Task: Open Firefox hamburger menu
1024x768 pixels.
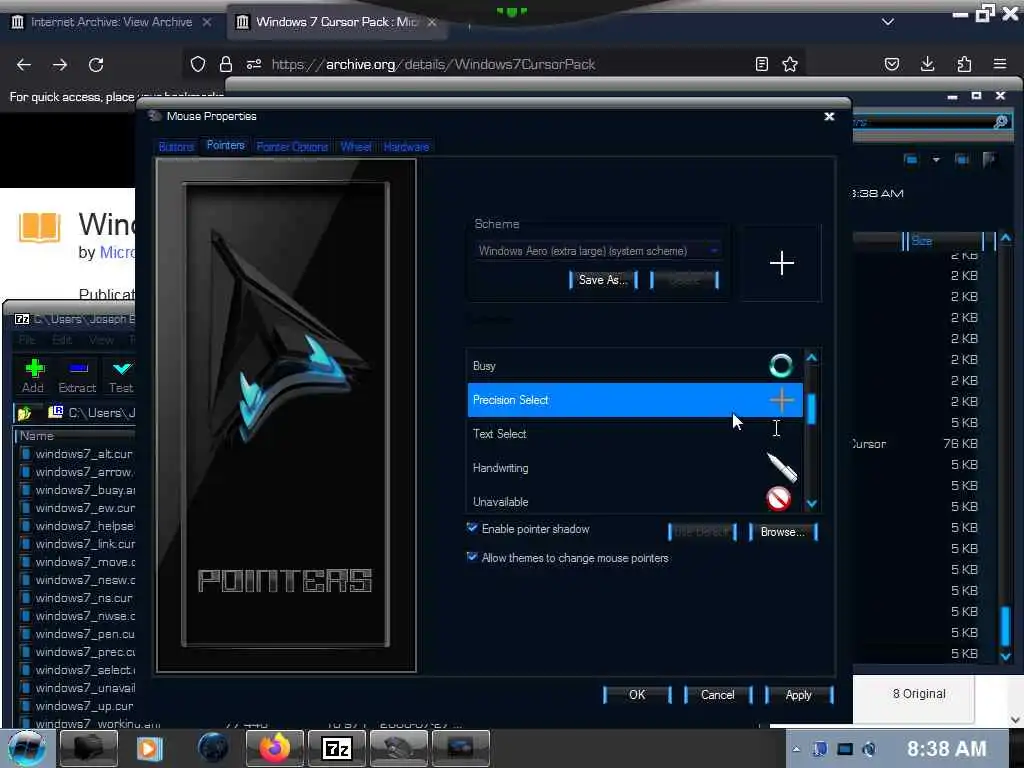Action: coord(1000,64)
